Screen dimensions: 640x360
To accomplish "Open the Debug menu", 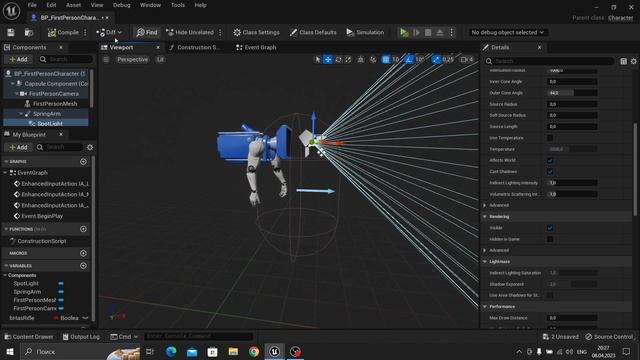I will [x=121, y=5].
